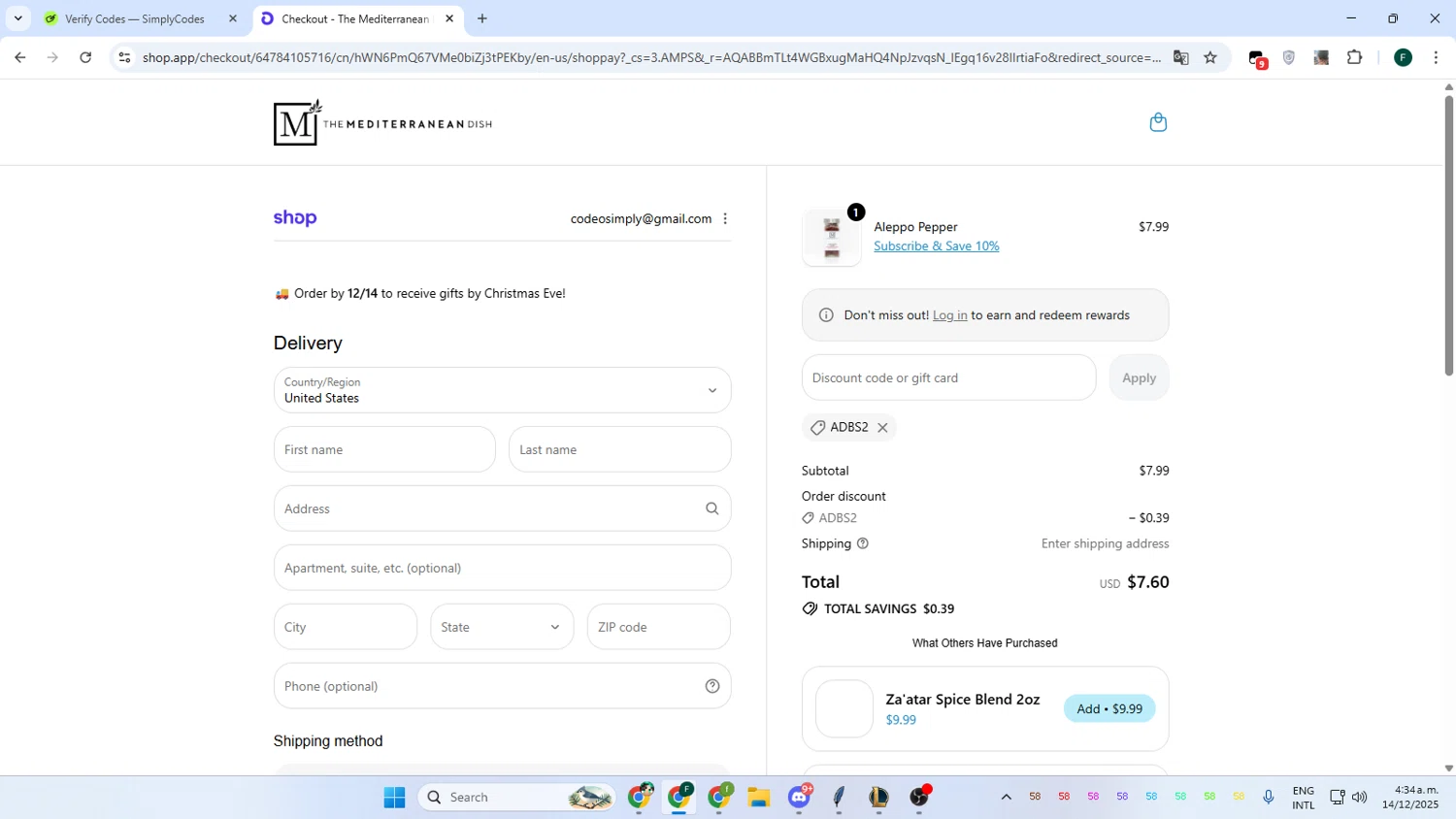Open the State dropdown
The width and height of the screenshot is (1456, 819).
click(x=502, y=627)
